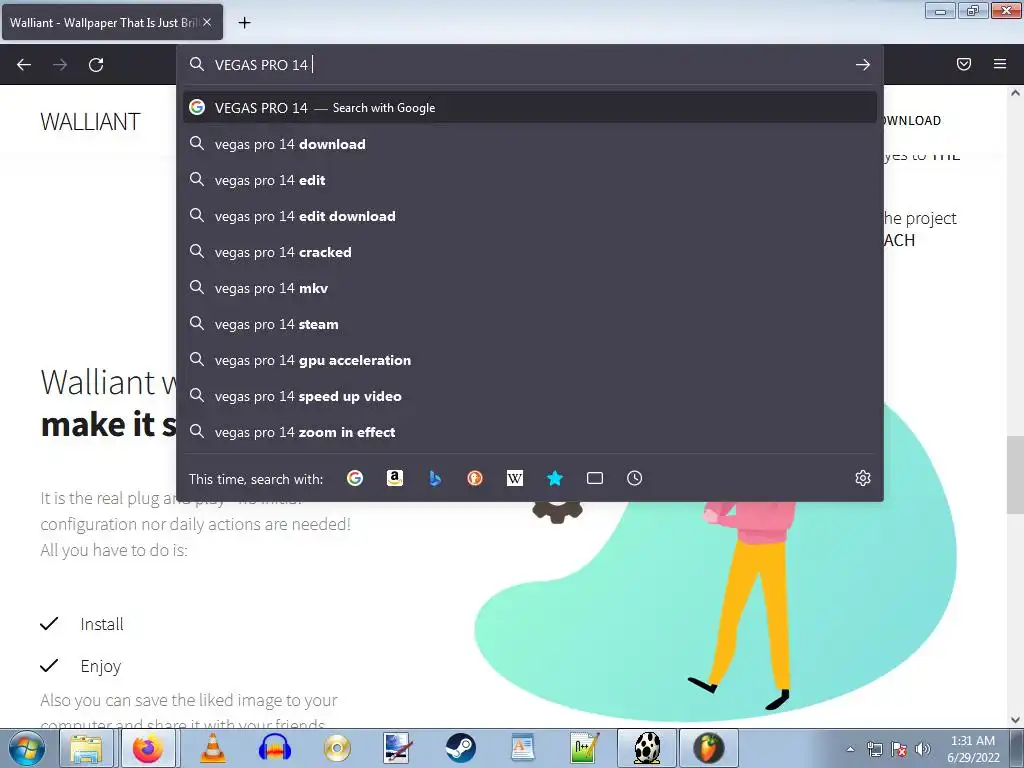This screenshot has height=768, width=1024.
Task: Click the volume speaker tray icon
Action: (x=923, y=750)
